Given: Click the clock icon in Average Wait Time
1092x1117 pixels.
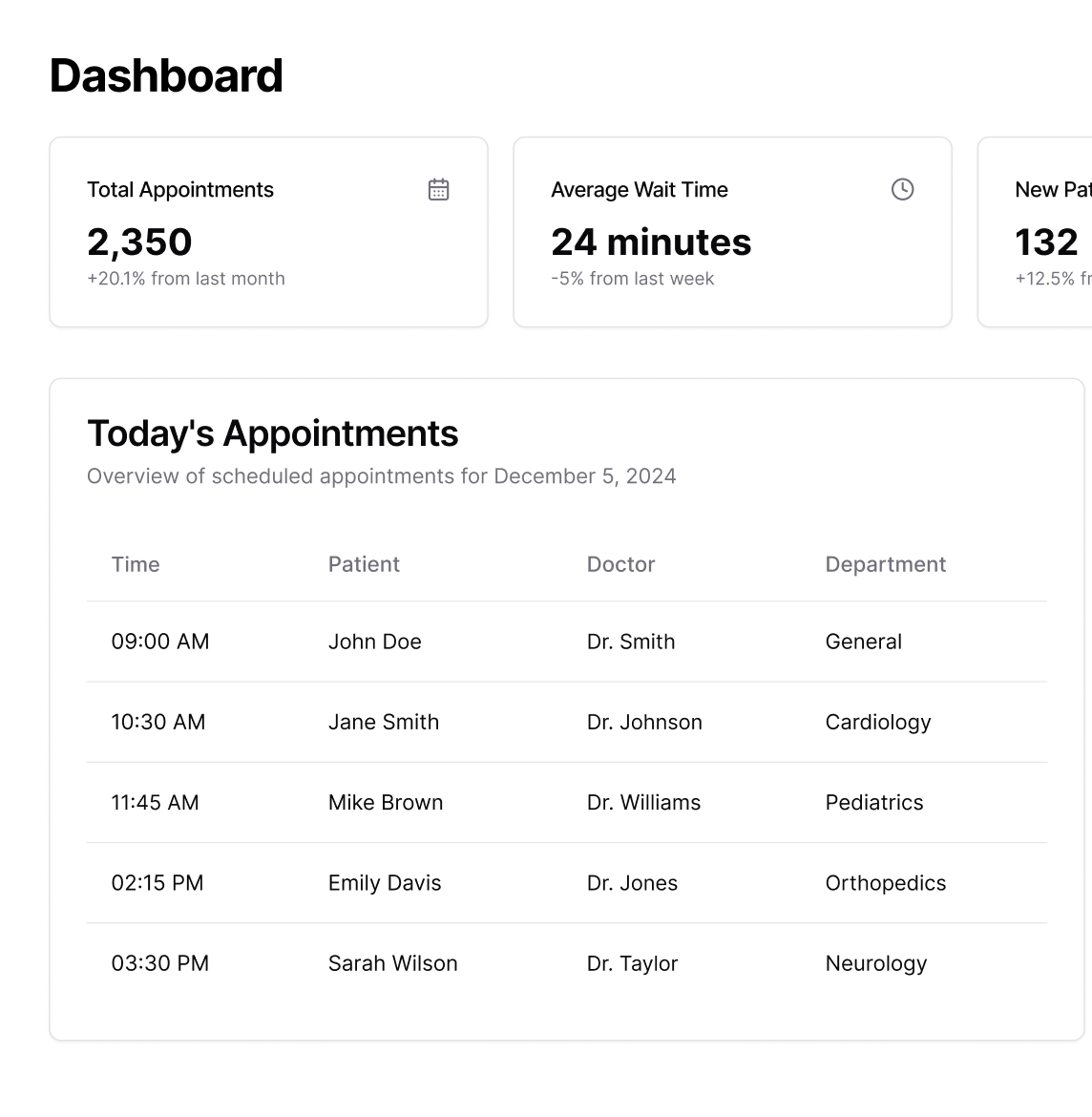Looking at the screenshot, I should pos(902,189).
